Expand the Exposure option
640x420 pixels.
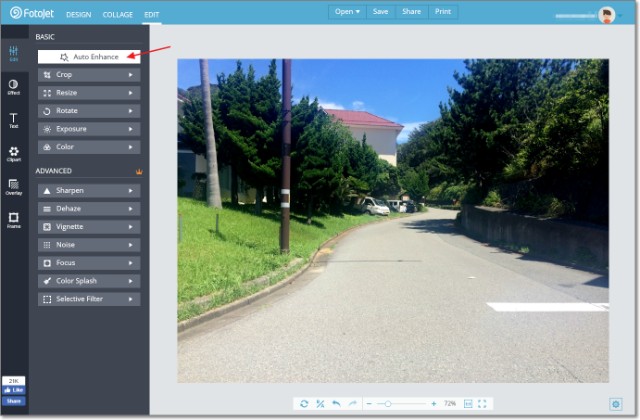click(x=88, y=129)
